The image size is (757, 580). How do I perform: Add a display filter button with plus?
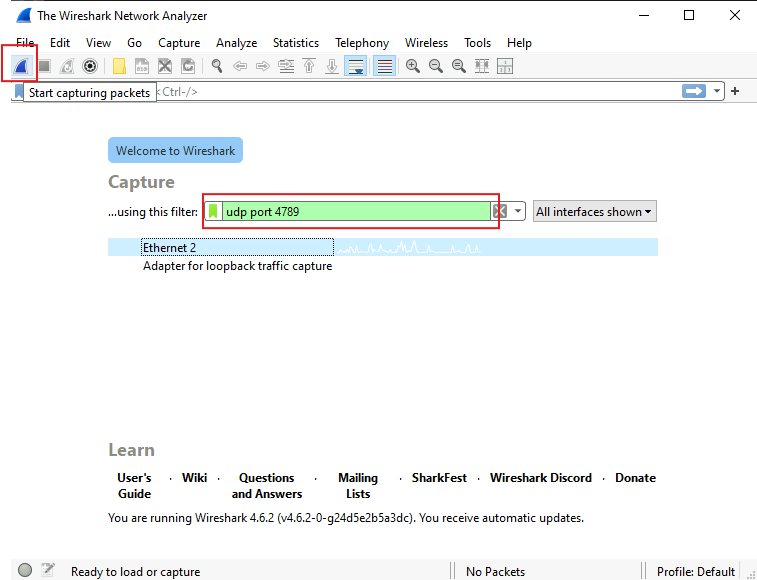tap(735, 91)
